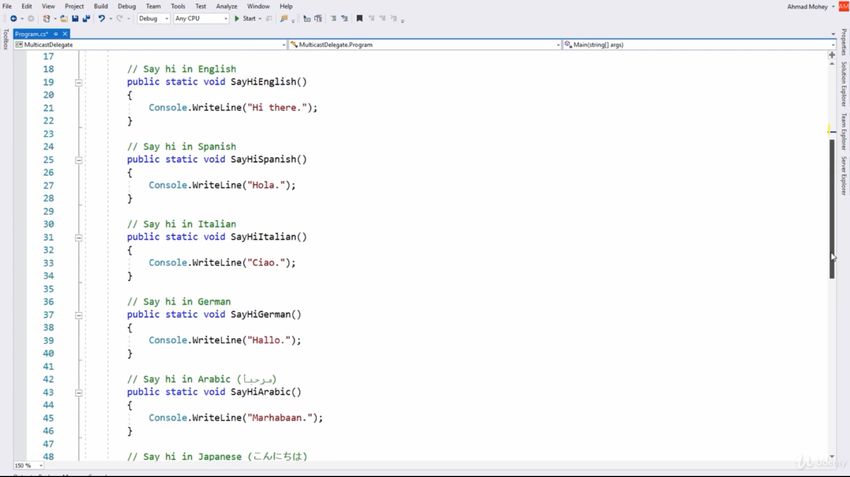Open the Undo history dropdown arrow

[x=110, y=18]
